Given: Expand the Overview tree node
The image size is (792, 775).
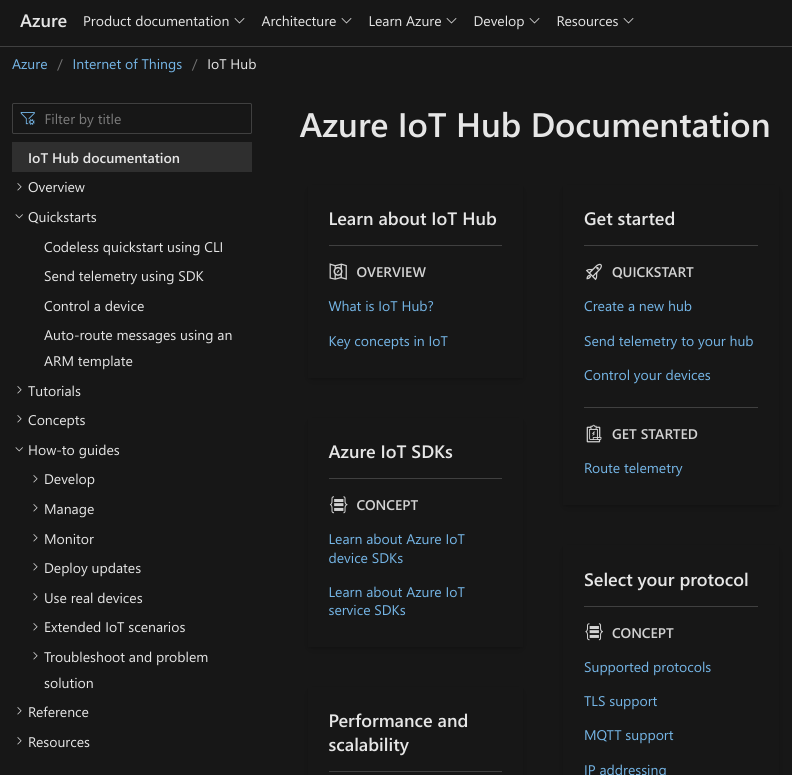Looking at the screenshot, I should (x=19, y=187).
